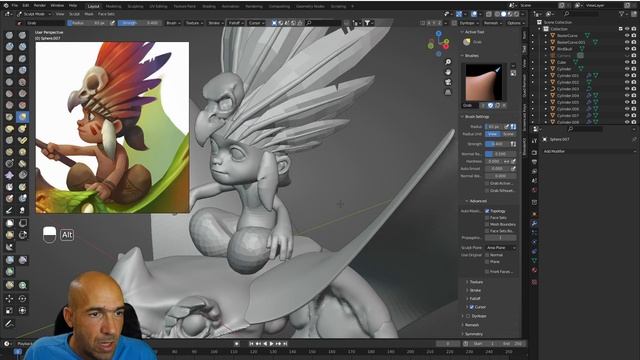Set Radius Unit to Scene
This screenshot has width=640, height=360.
(x=508, y=134)
